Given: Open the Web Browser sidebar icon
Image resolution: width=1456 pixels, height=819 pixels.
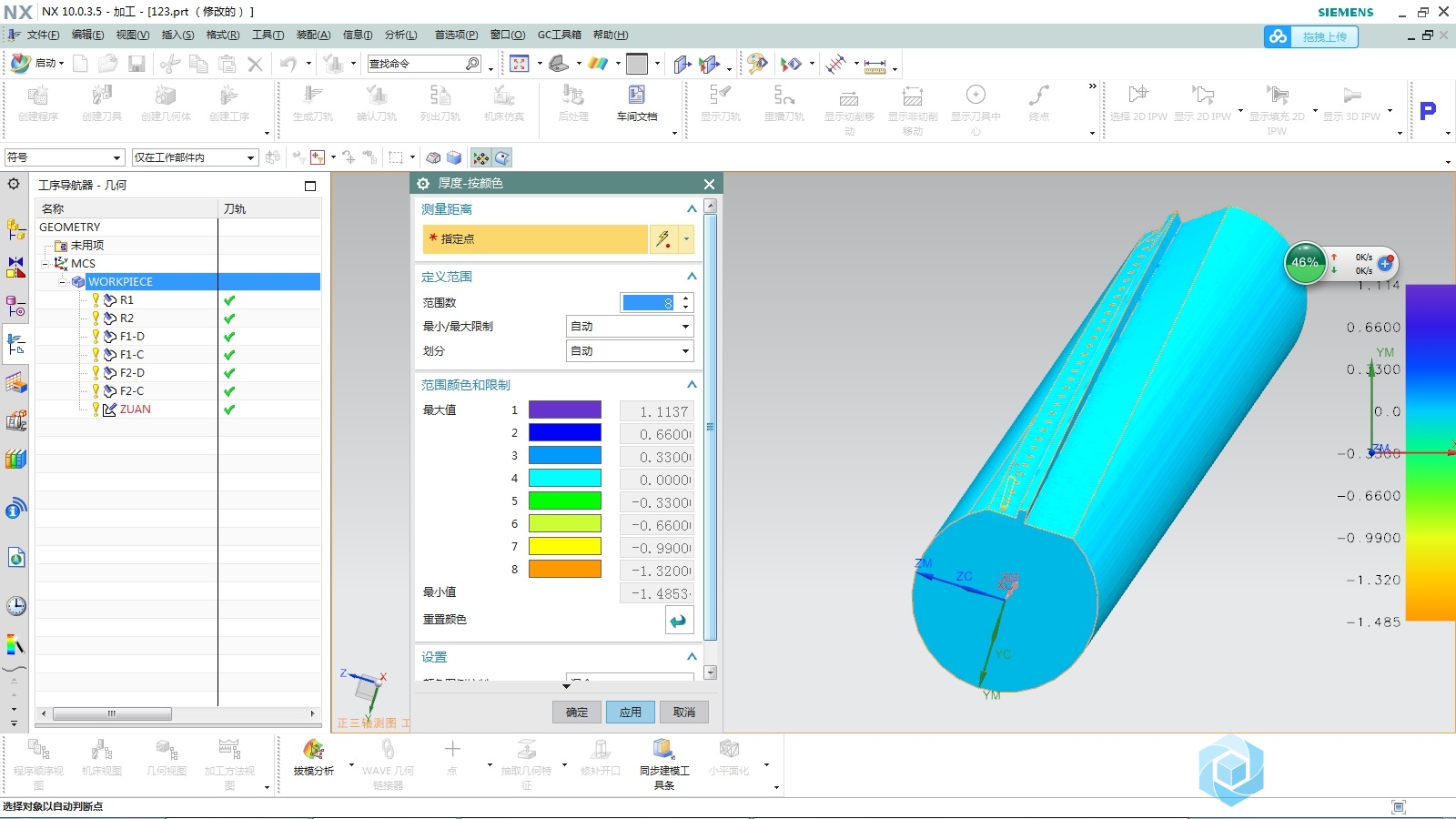Looking at the screenshot, I should tap(15, 558).
